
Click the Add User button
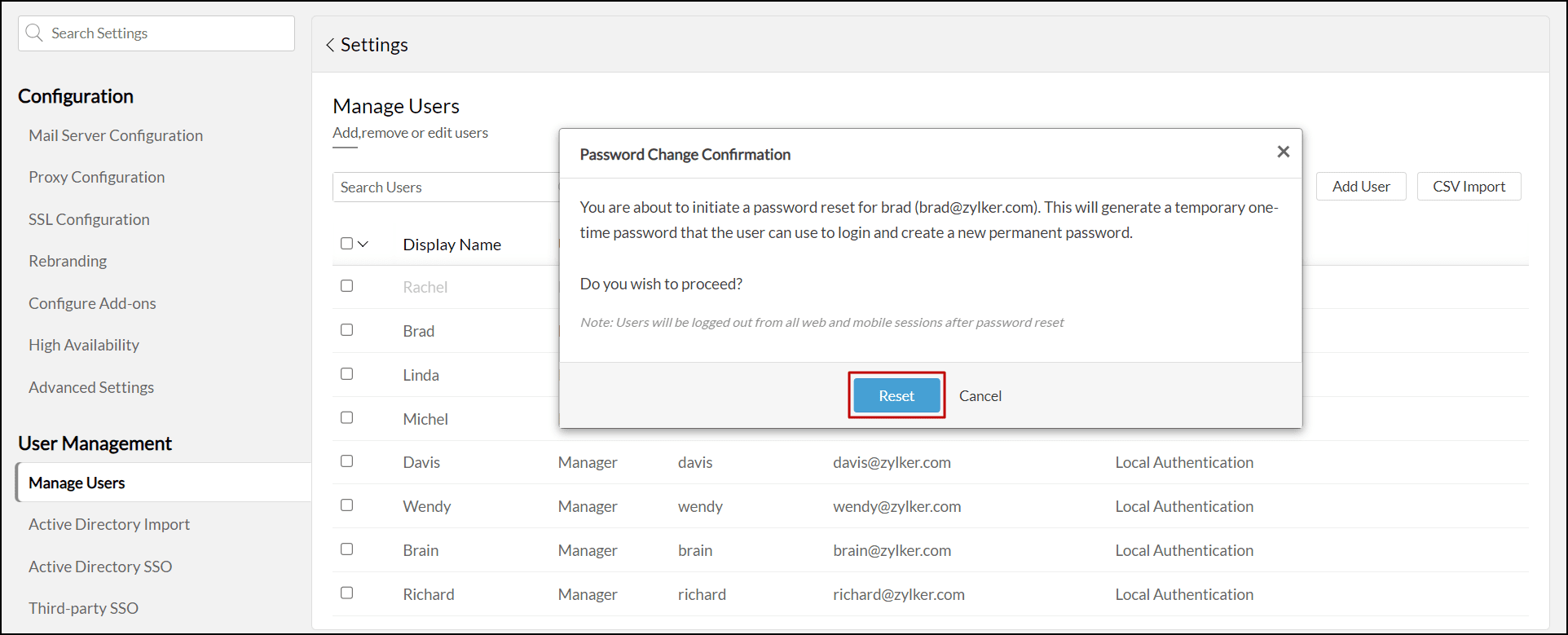pyautogui.click(x=1360, y=187)
